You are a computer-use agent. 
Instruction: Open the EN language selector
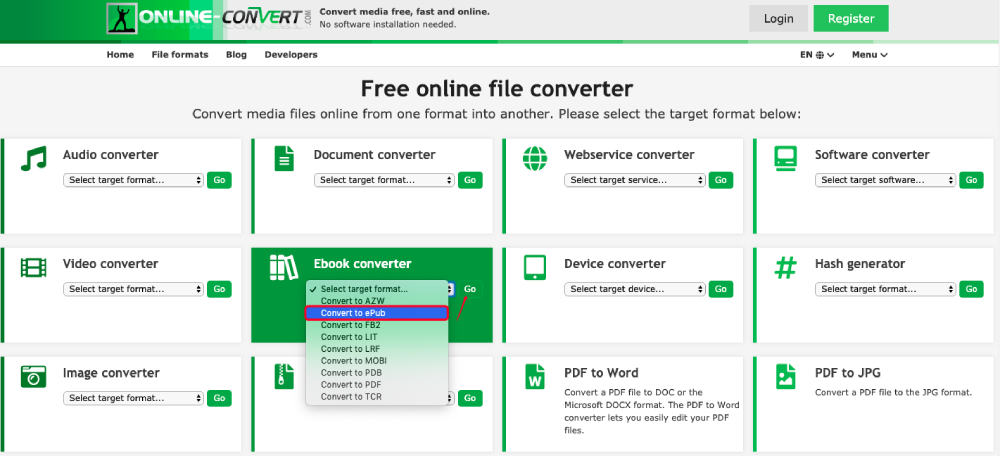pyautogui.click(x=817, y=55)
